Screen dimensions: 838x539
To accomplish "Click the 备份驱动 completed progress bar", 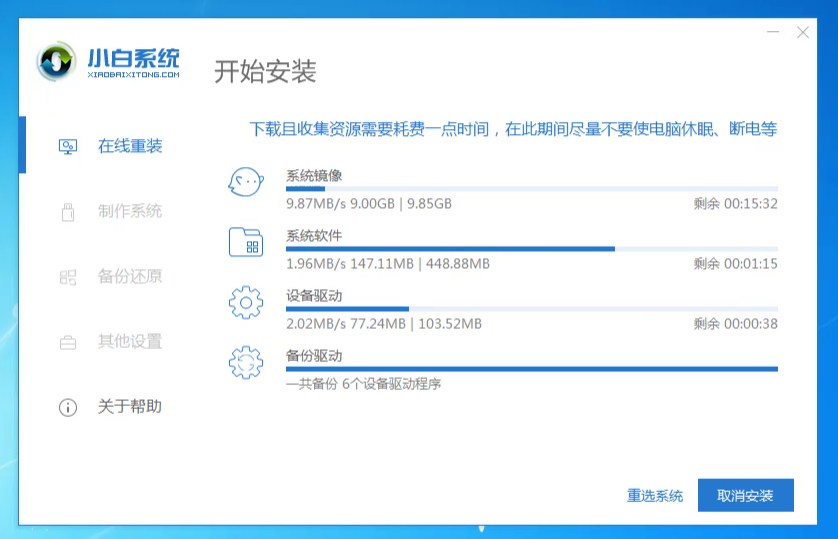I will 532,369.
